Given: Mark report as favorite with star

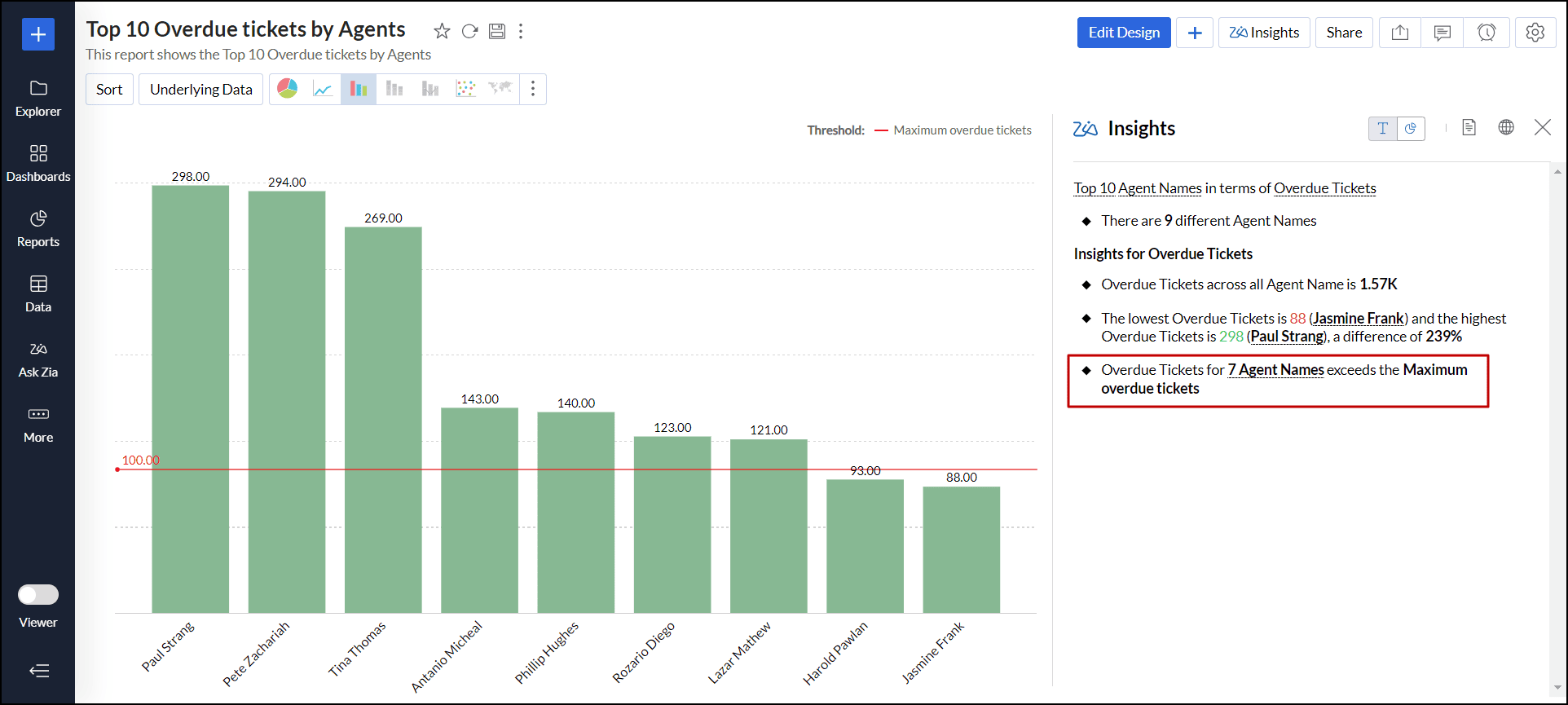Looking at the screenshot, I should pos(442,31).
